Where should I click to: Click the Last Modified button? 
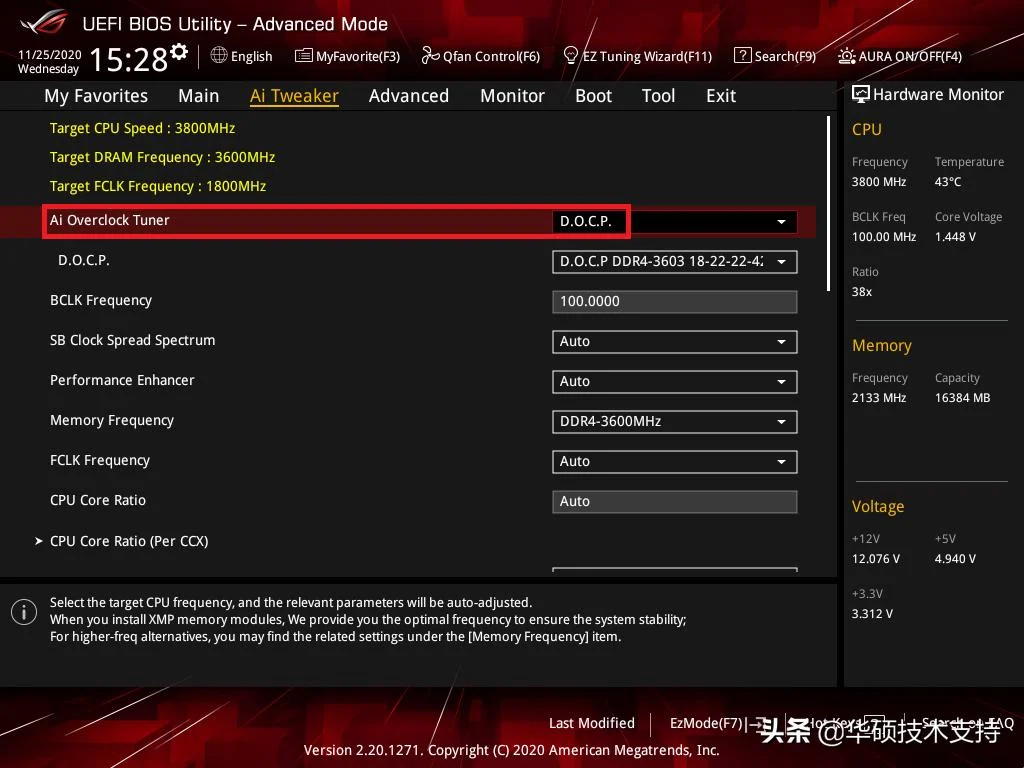coord(591,723)
